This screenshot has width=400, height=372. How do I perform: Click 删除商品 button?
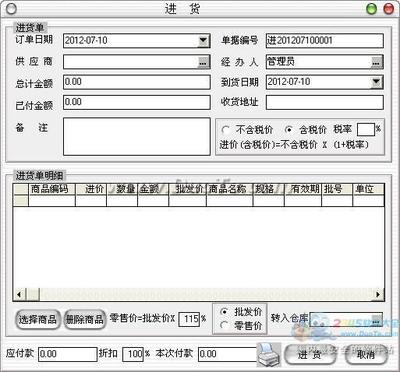point(84,319)
